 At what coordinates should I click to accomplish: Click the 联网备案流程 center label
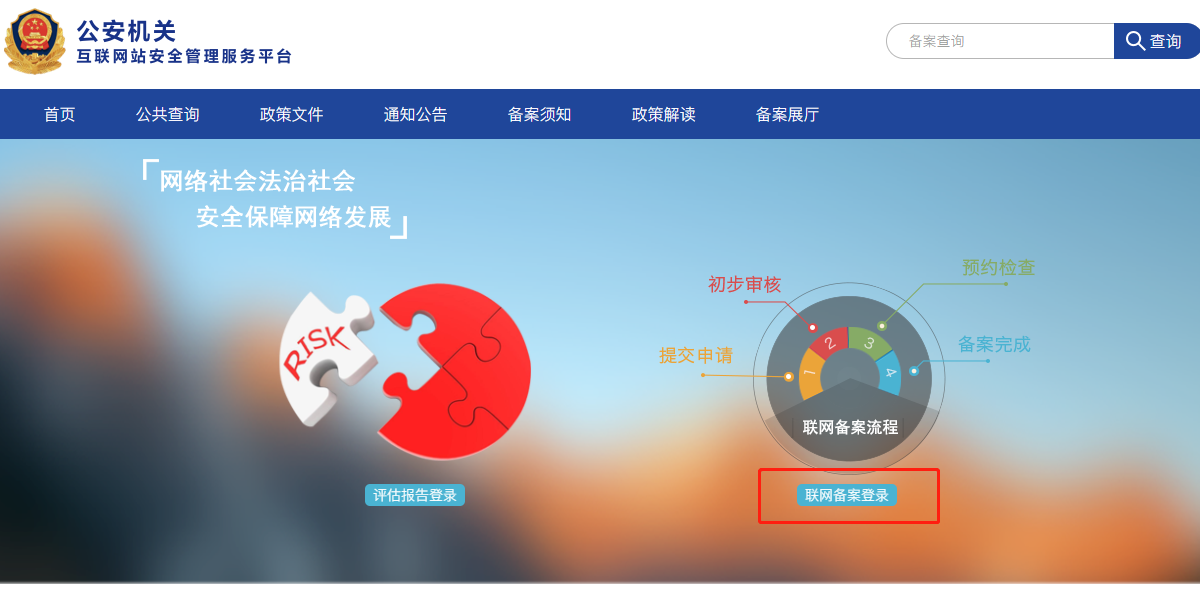pos(850,427)
